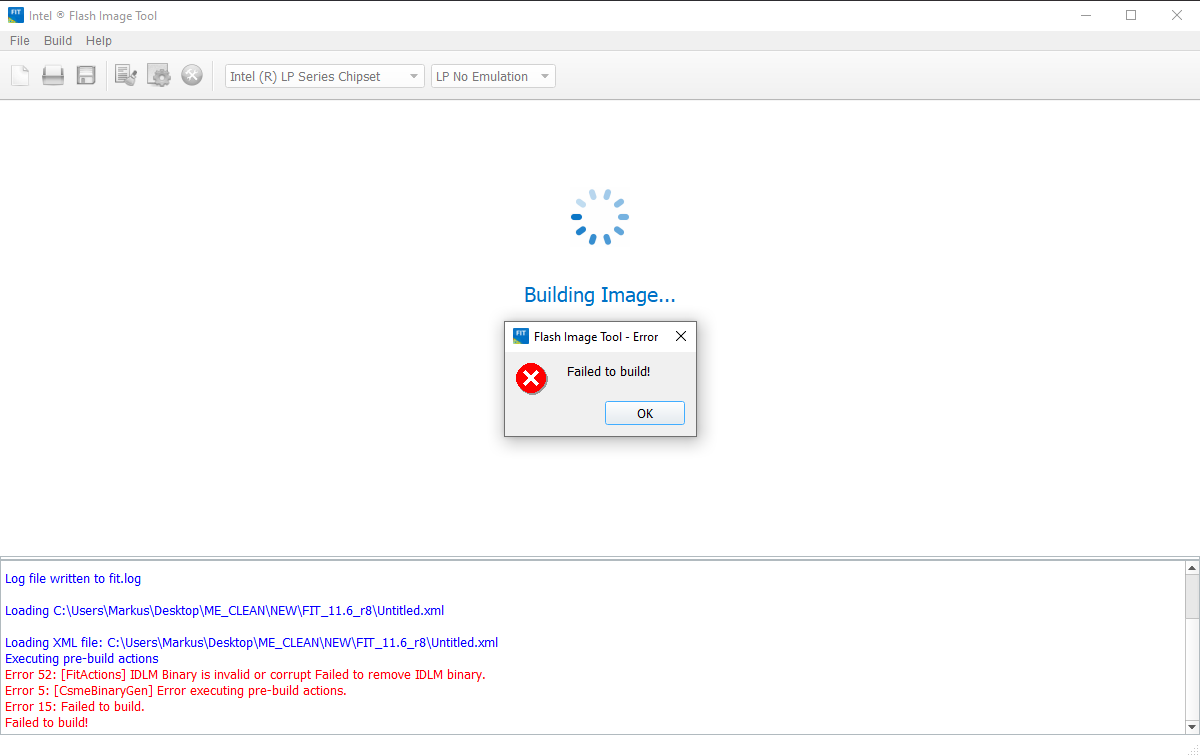Click the 'Error 5: [CsmeBinaryGen]' log line
The width and height of the screenshot is (1200, 755).
176,690
